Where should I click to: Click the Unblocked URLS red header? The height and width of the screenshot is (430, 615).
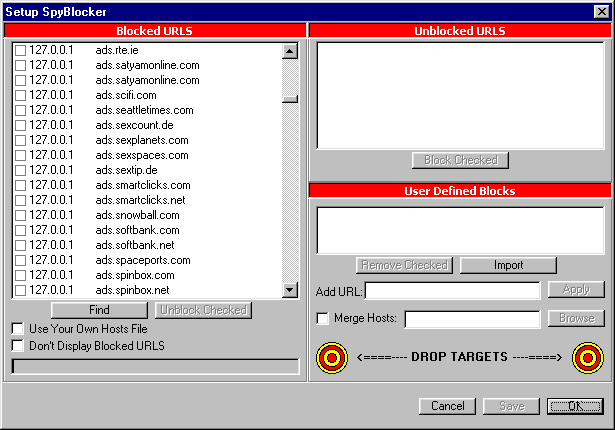pos(460,31)
